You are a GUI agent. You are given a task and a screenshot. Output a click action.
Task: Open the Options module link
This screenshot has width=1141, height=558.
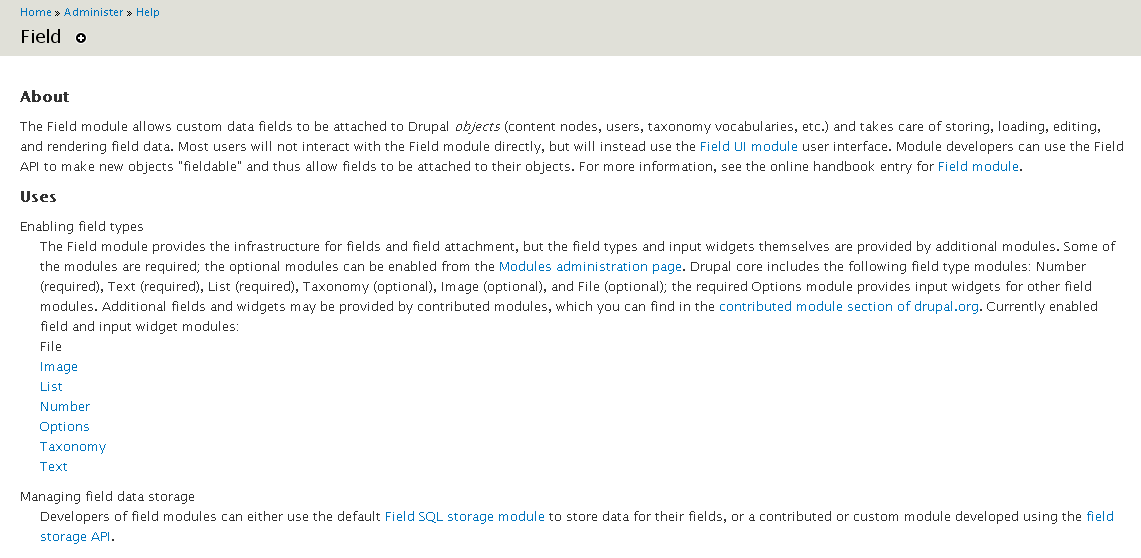[x=65, y=427]
